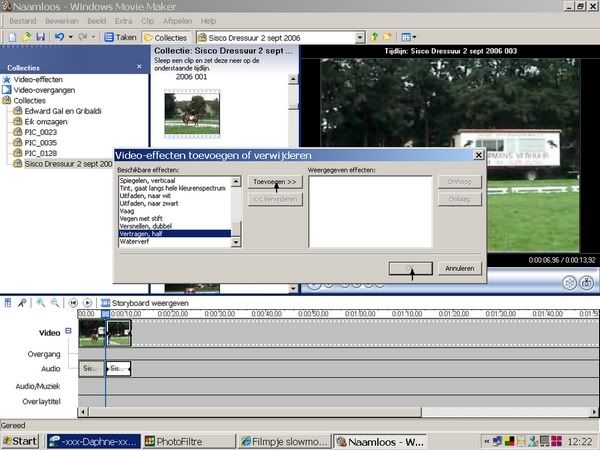Click the audio levels icon
Viewport: 600px width, 450px height.
pyautogui.click(x=10, y=302)
